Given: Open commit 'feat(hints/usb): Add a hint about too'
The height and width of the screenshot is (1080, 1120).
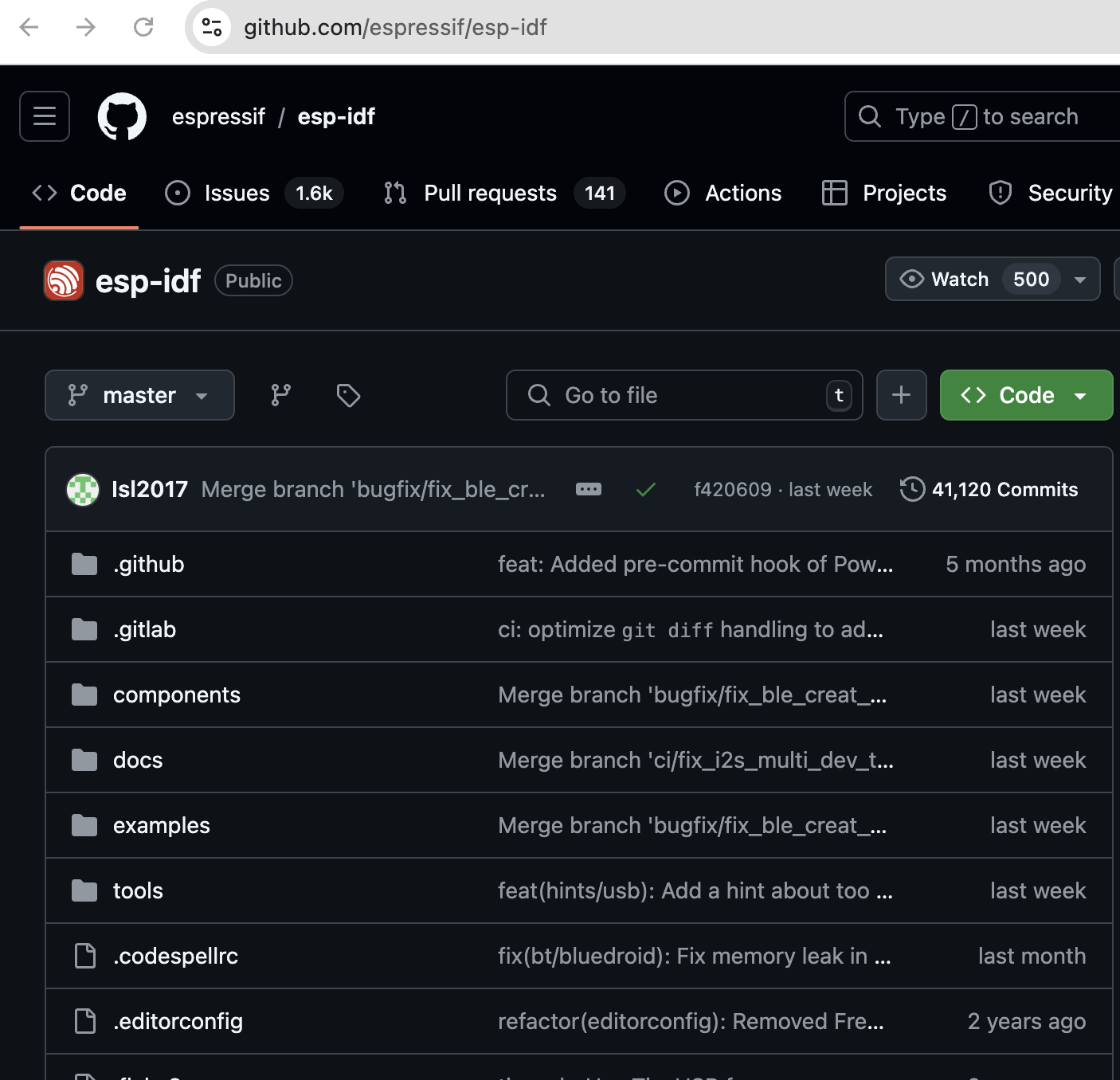Looking at the screenshot, I should [x=695, y=890].
